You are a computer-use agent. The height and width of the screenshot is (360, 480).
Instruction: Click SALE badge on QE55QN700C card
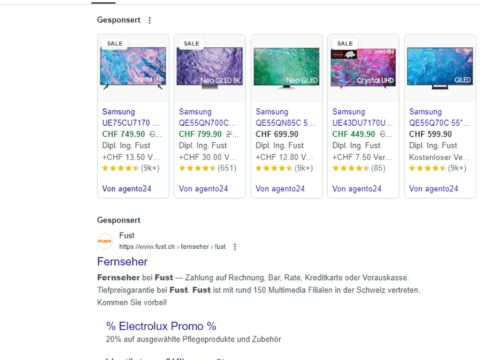click(191, 44)
